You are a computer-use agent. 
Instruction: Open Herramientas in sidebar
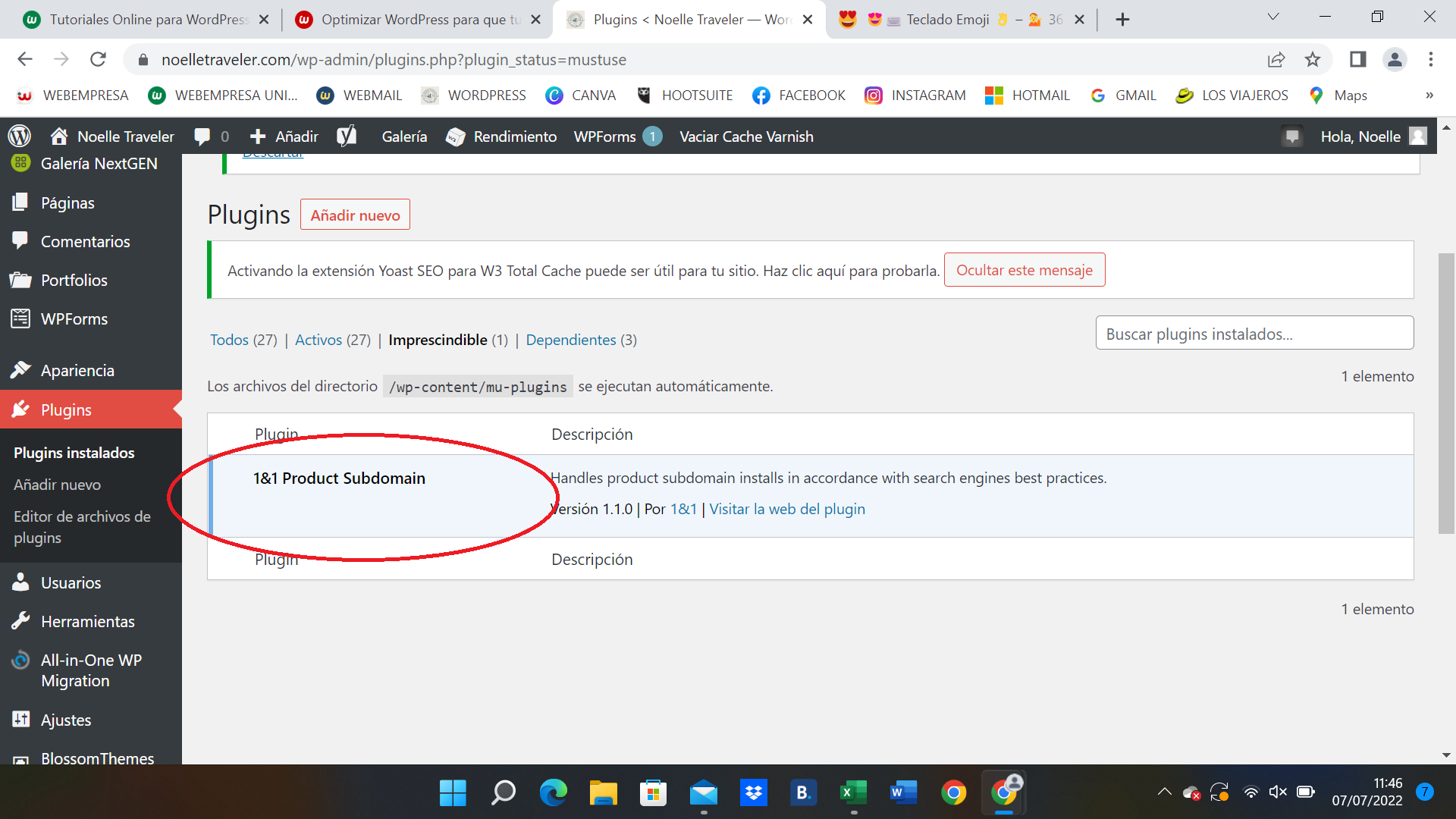(91, 621)
